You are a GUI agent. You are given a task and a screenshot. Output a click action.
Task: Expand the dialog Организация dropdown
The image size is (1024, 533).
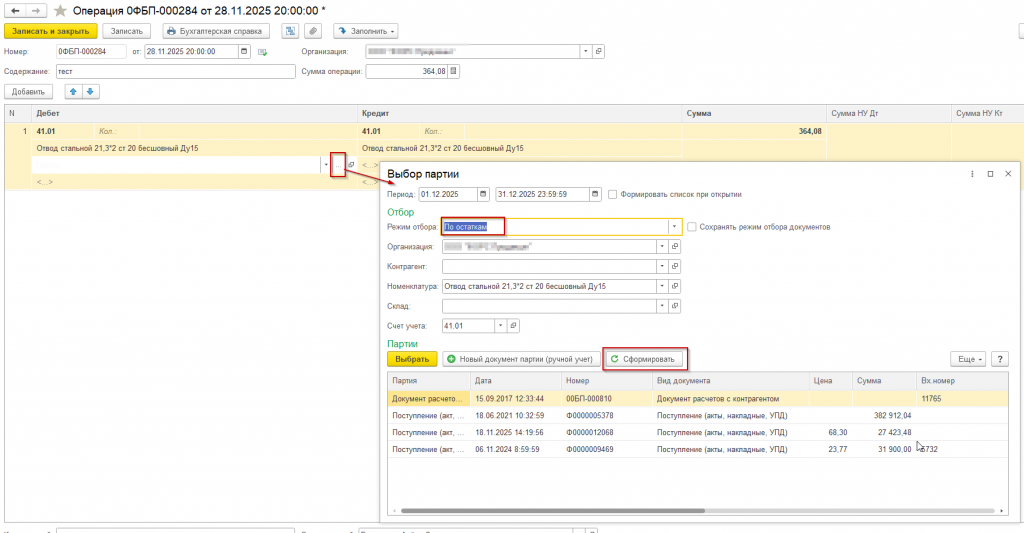click(662, 246)
